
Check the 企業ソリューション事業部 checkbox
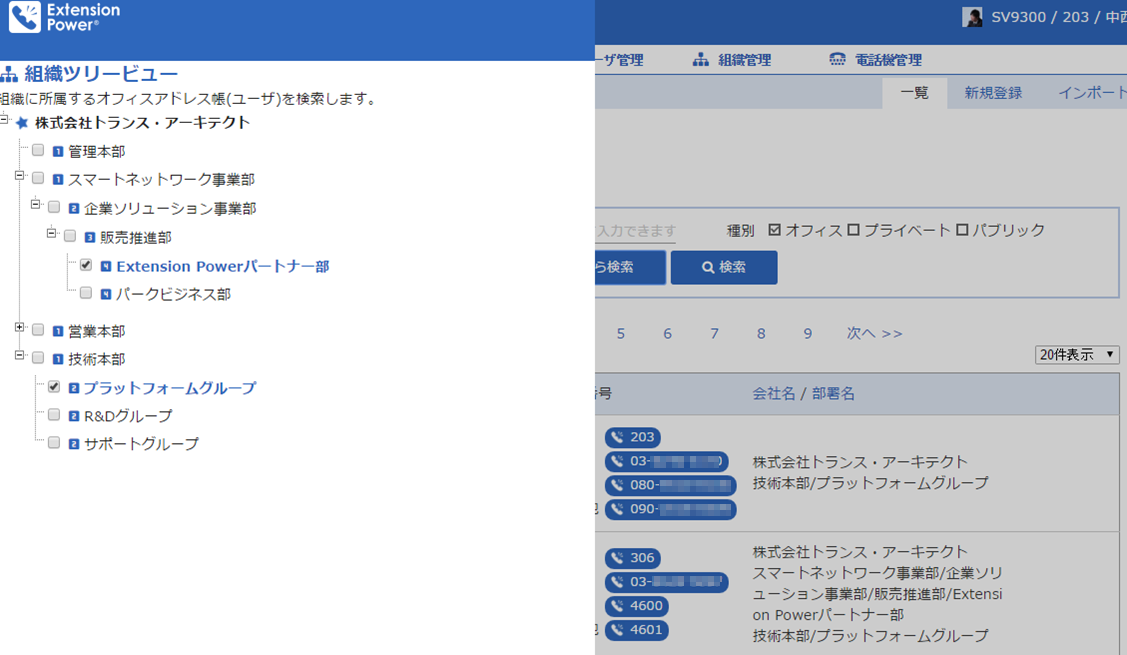tap(54, 207)
